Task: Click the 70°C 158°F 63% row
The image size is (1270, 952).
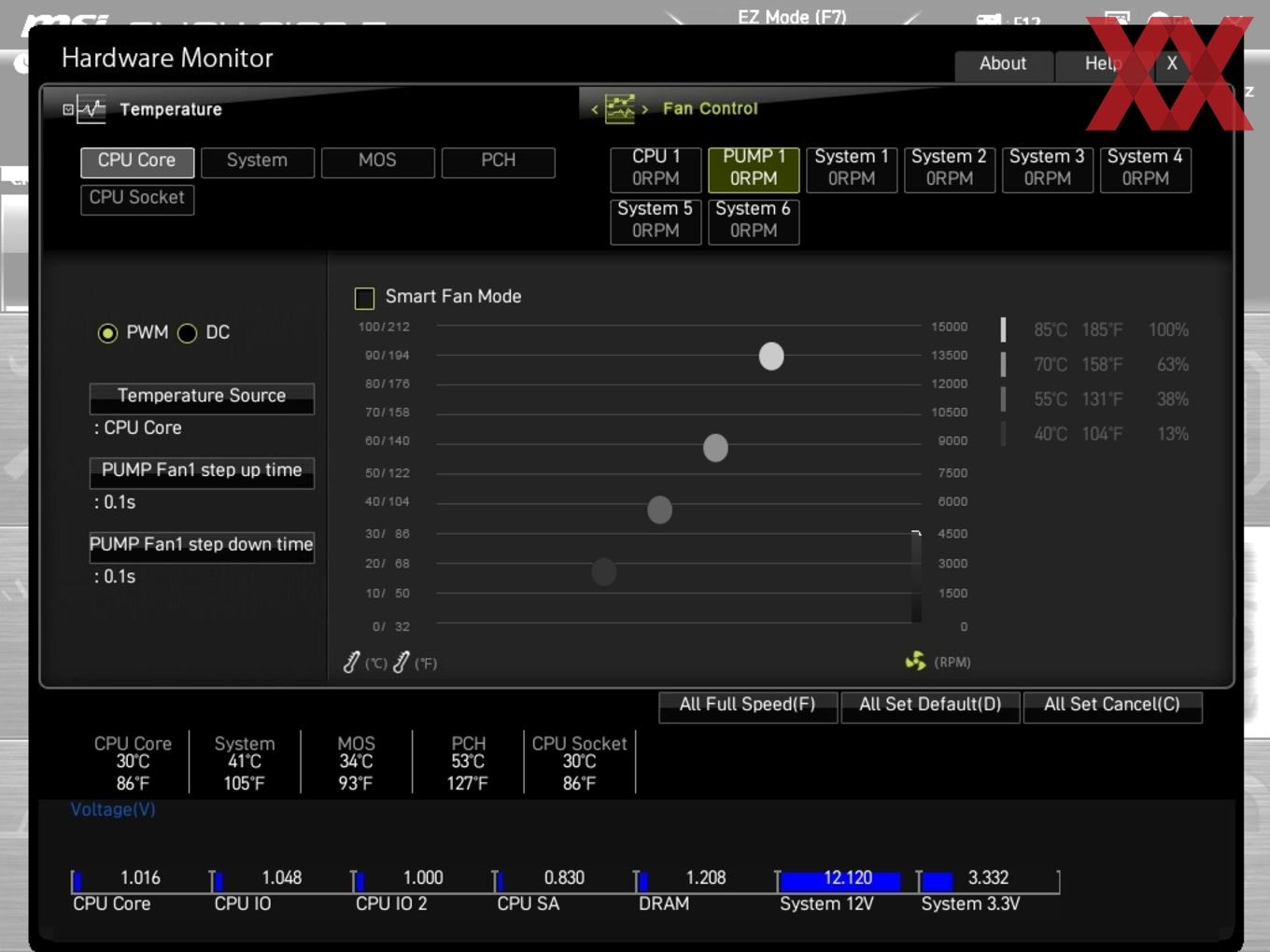Action: 1096,364
